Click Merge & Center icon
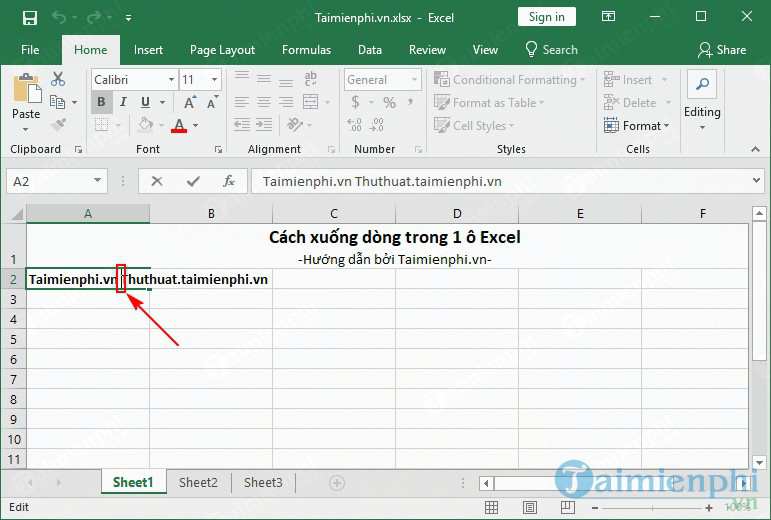This screenshot has height=520, width=771. point(311,102)
